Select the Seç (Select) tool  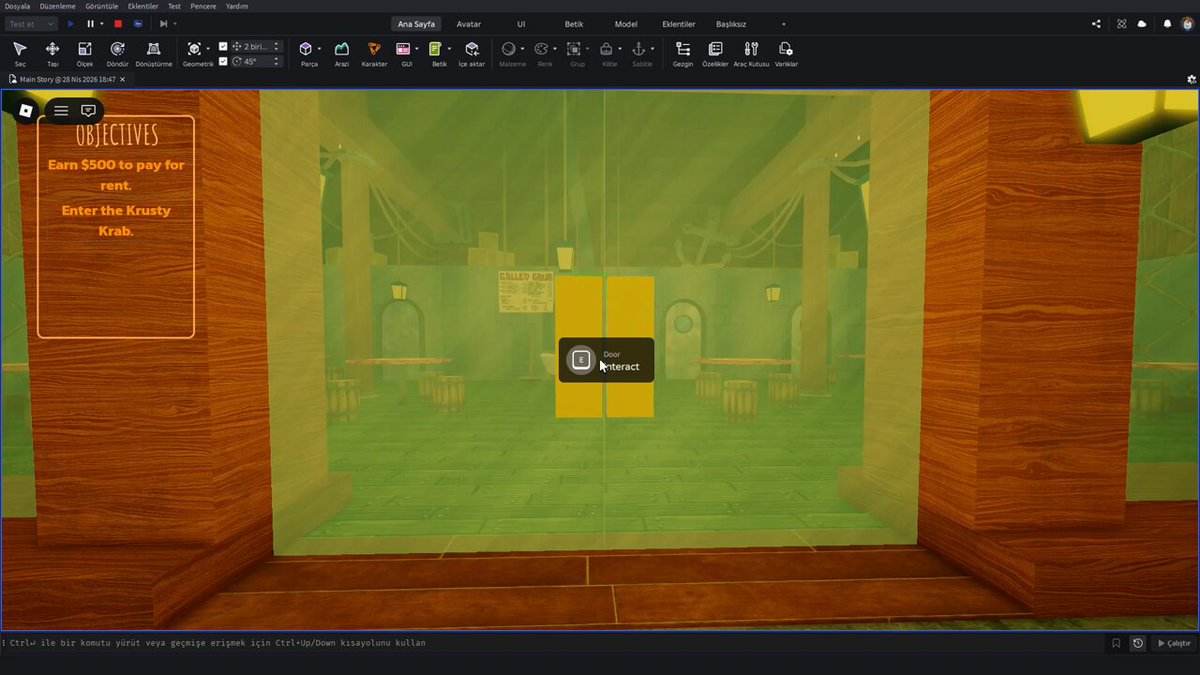click(20, 53)
